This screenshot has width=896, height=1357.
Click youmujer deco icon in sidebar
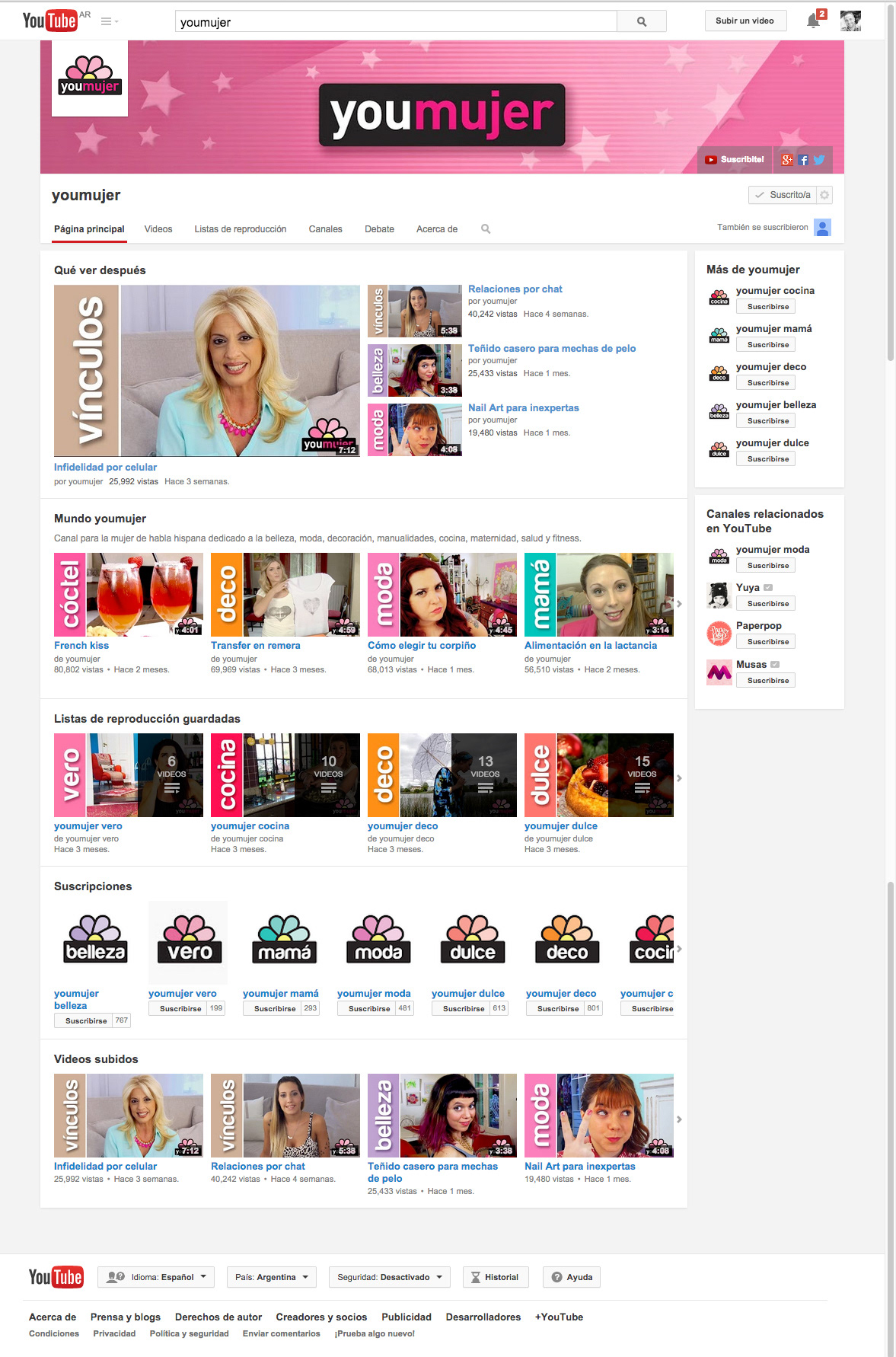click(719, 374)
